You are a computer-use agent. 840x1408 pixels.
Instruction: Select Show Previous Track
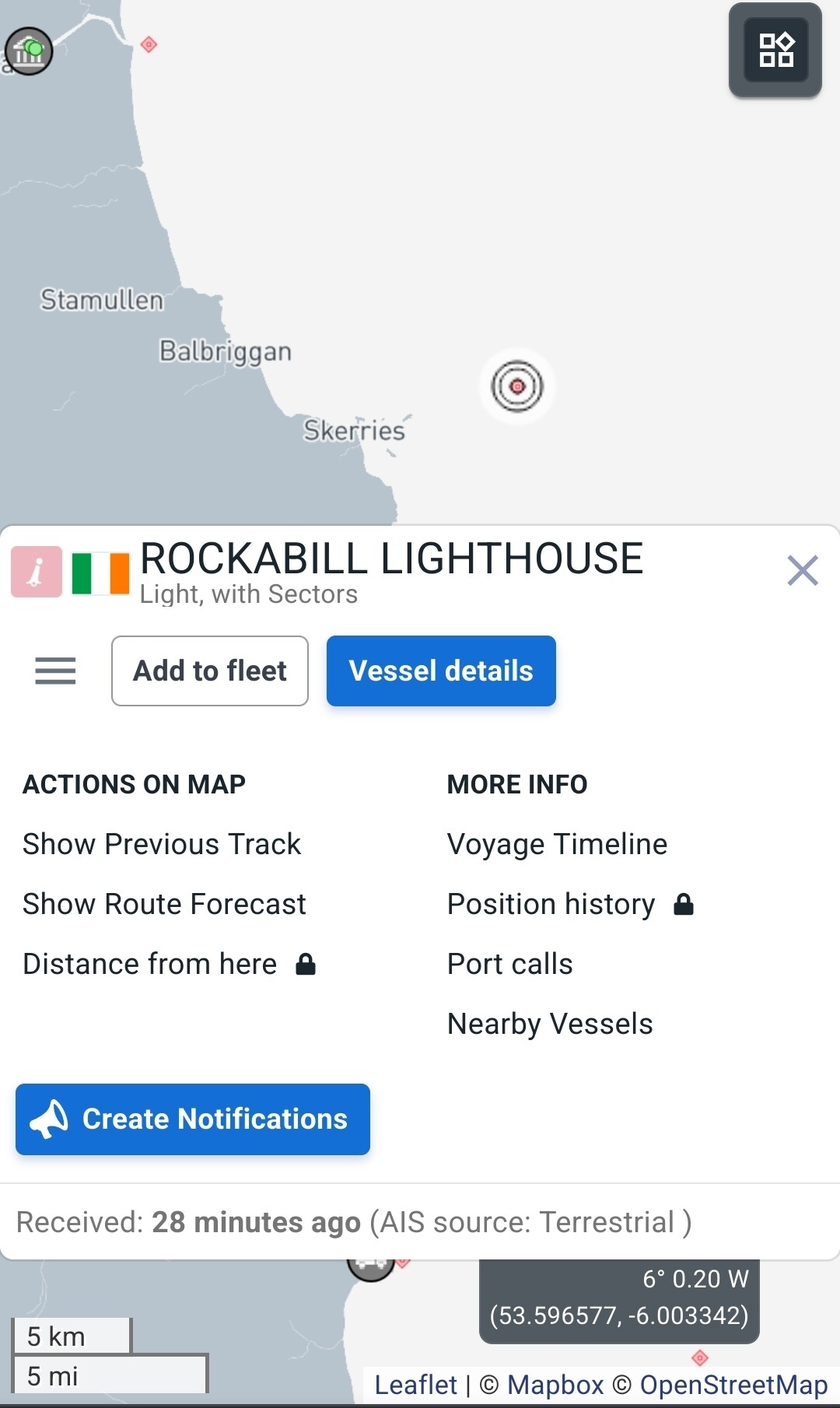(x=162, y=844)
